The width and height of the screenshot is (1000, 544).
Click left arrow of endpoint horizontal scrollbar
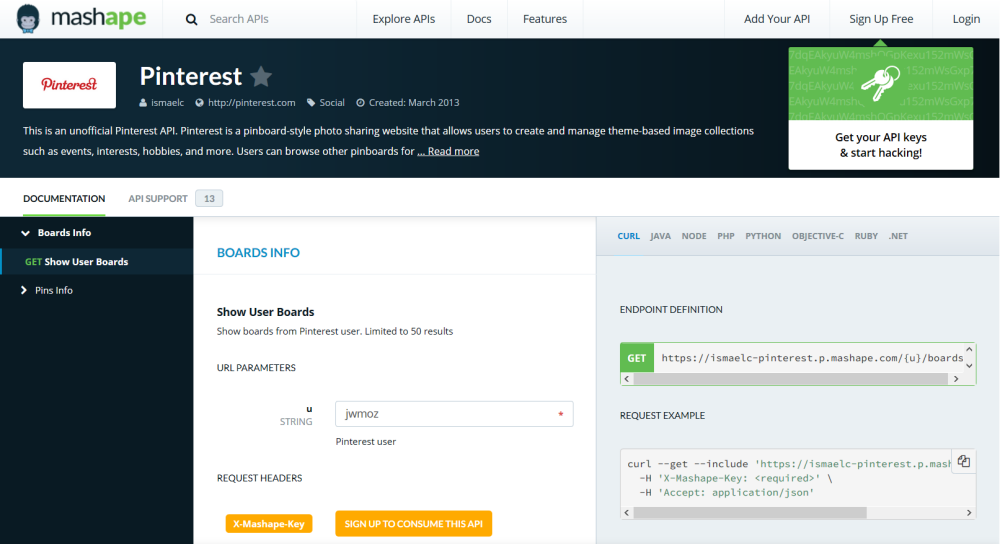(627, 379)
